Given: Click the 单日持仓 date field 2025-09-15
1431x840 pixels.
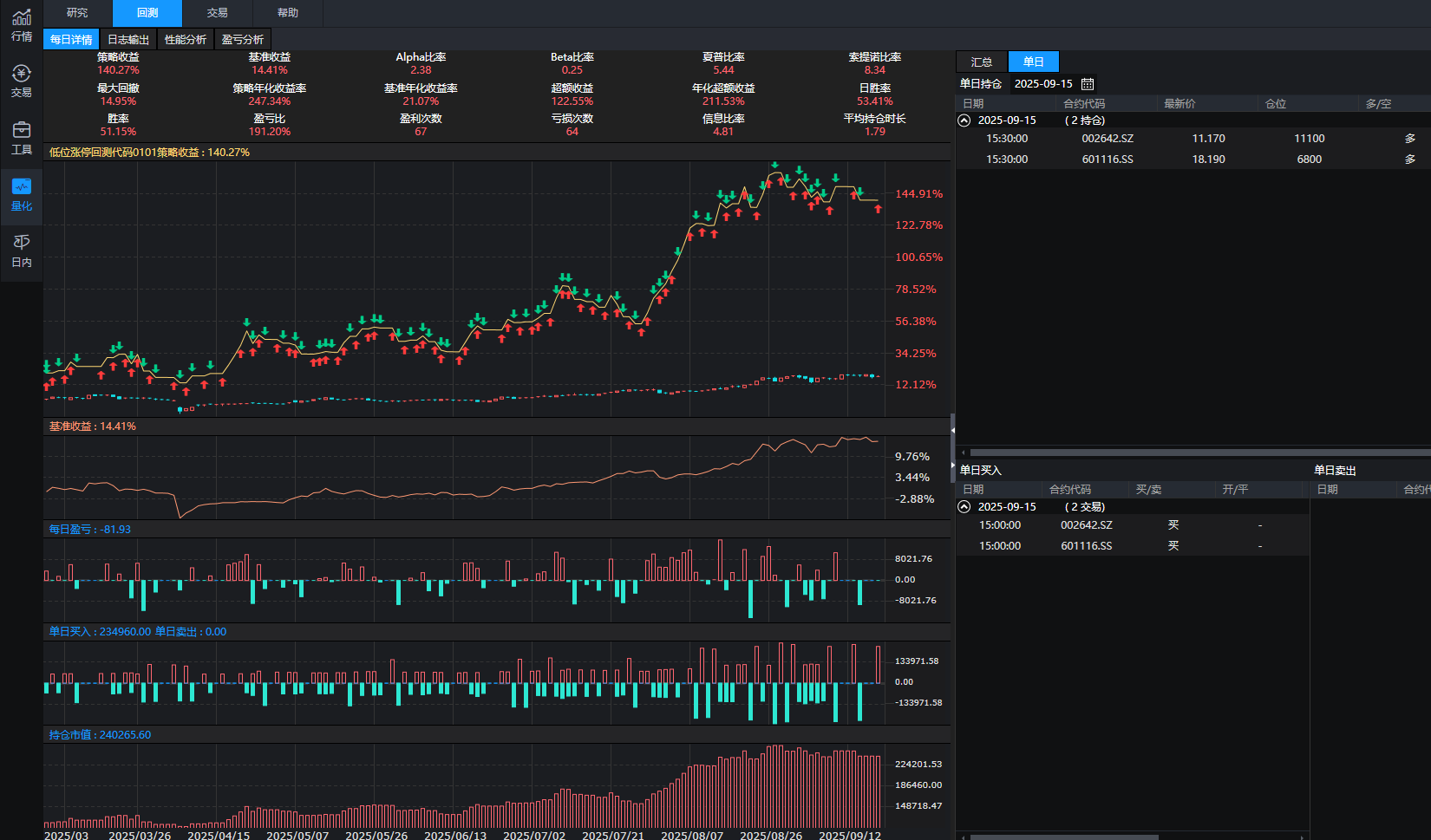Looking at the screenshot, I should pyautogui.click(x=1042, y=84).
